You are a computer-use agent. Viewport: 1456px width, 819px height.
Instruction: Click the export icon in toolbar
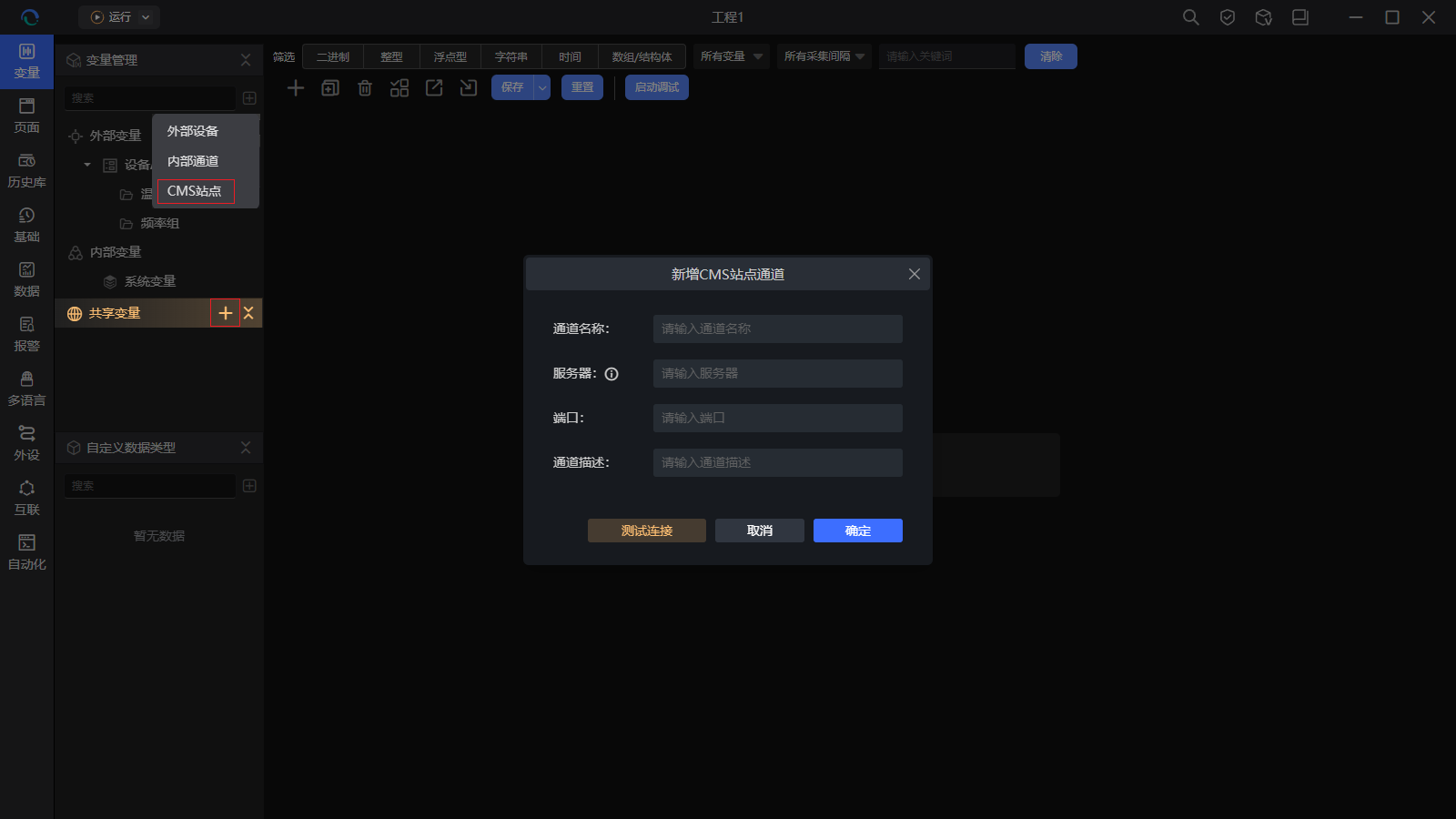(434, 87)
